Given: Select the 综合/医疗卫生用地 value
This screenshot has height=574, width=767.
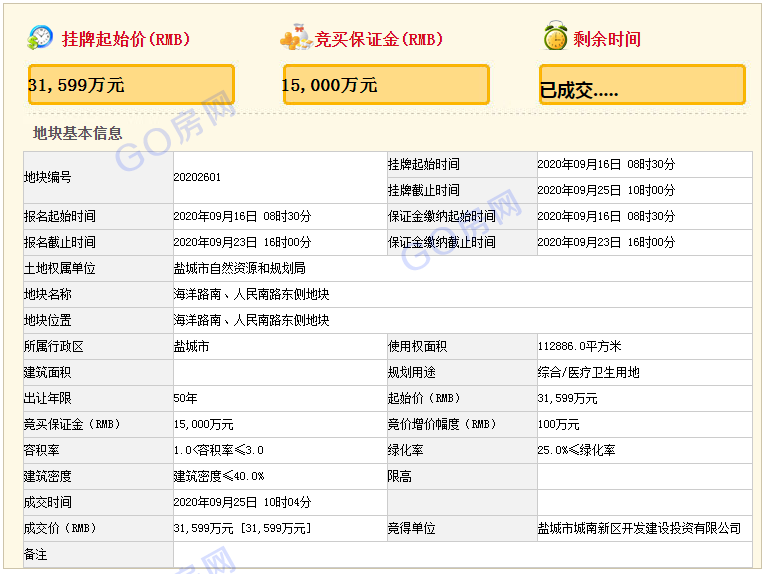Looking at the screenshot, I should point(588,372).
